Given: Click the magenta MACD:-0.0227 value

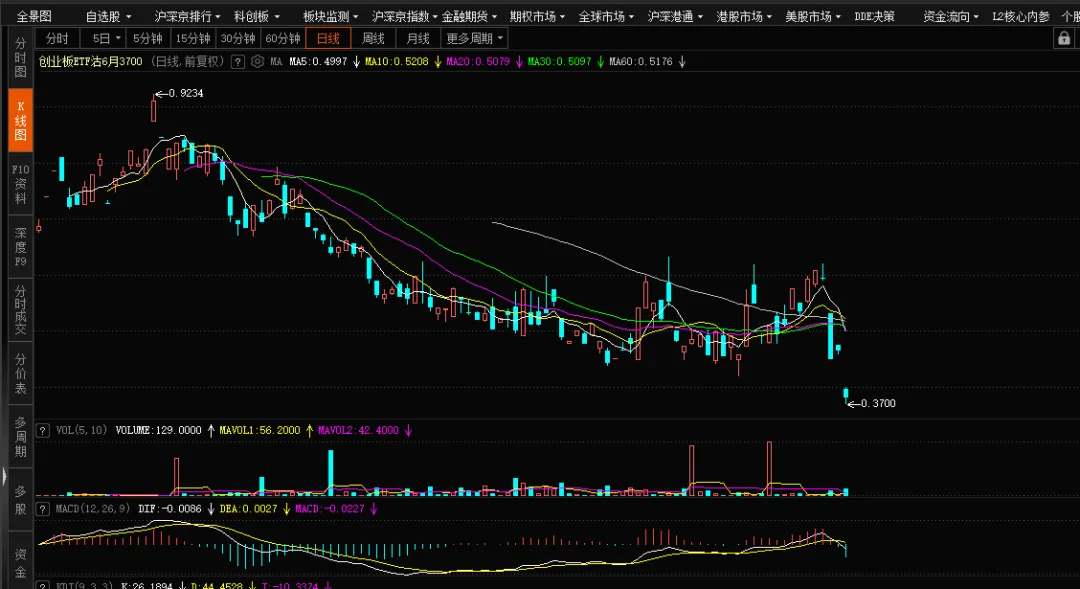Looking at the screenshot, I should click(330, 509).
